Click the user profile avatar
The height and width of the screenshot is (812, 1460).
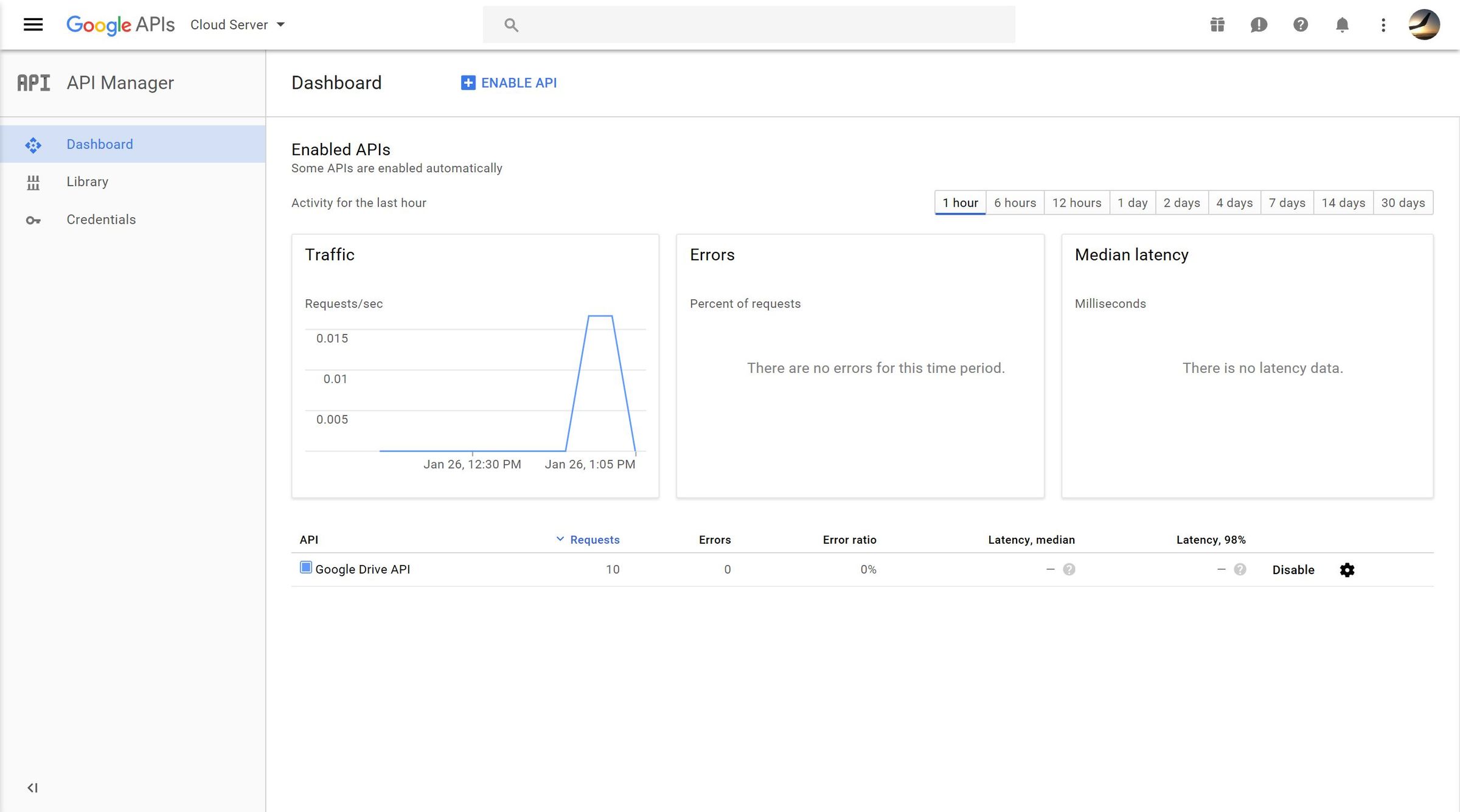1424,25
